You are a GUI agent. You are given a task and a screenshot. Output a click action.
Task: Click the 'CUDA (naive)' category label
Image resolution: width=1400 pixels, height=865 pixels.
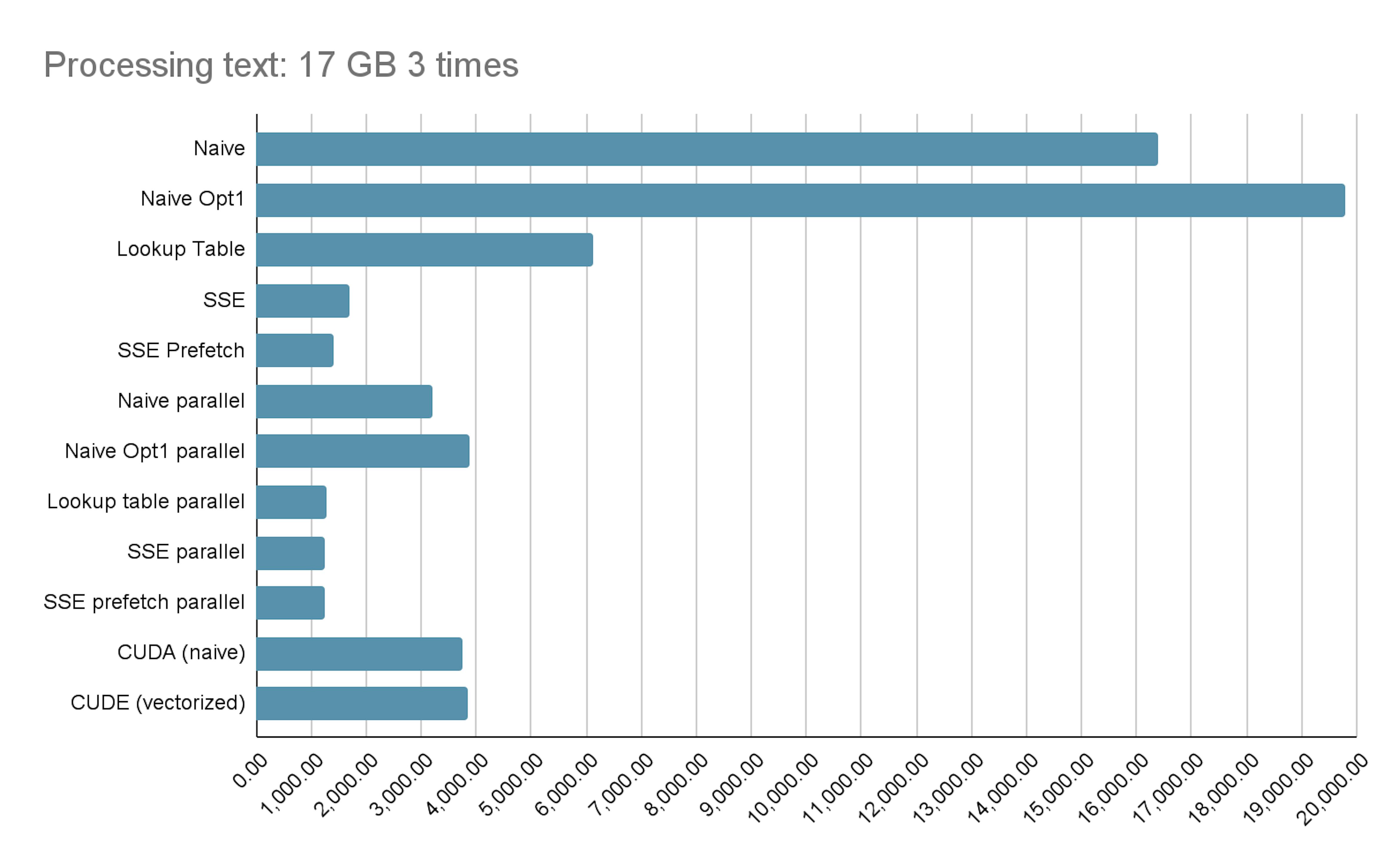tap(181, 653)
